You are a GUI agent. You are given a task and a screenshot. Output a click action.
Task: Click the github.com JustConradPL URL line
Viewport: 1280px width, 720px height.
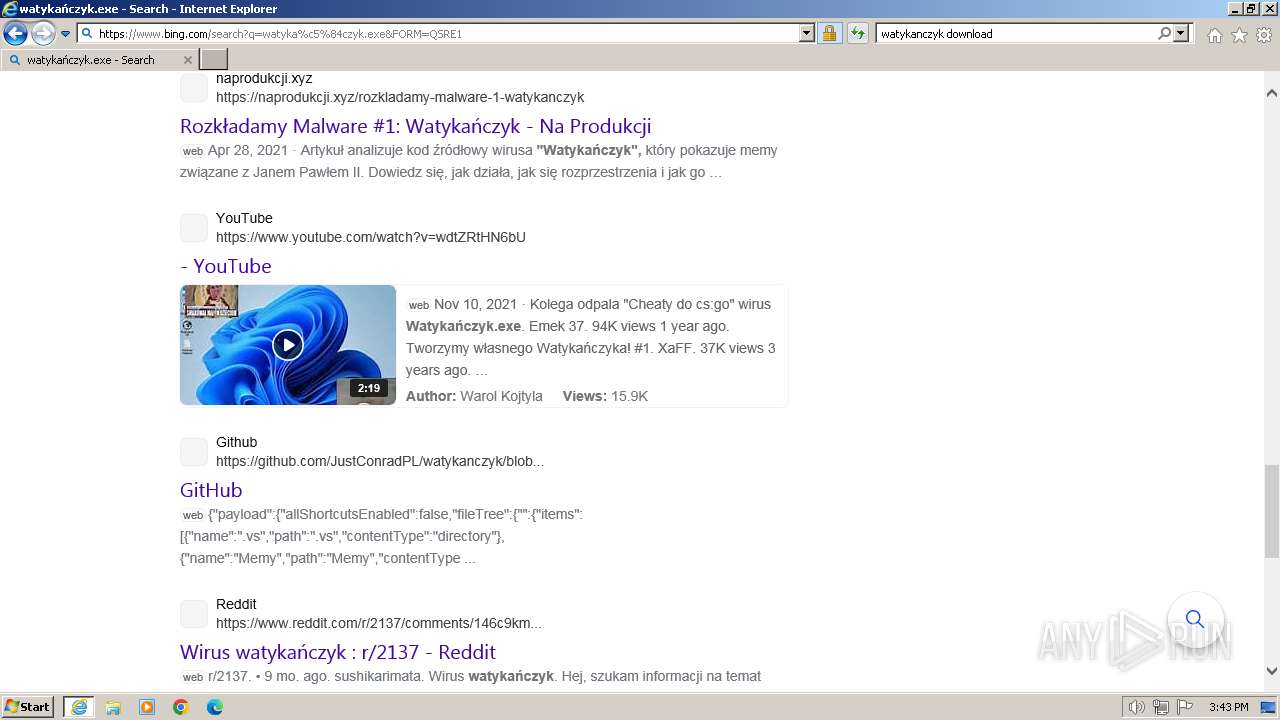[x=380, y=461]
